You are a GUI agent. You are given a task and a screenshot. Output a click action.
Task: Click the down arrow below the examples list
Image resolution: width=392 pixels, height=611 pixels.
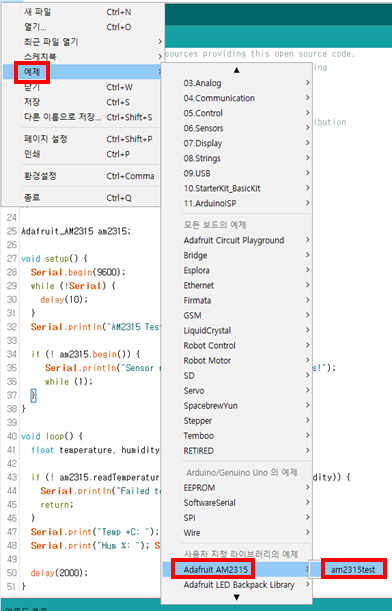click(x=237, y=597)
